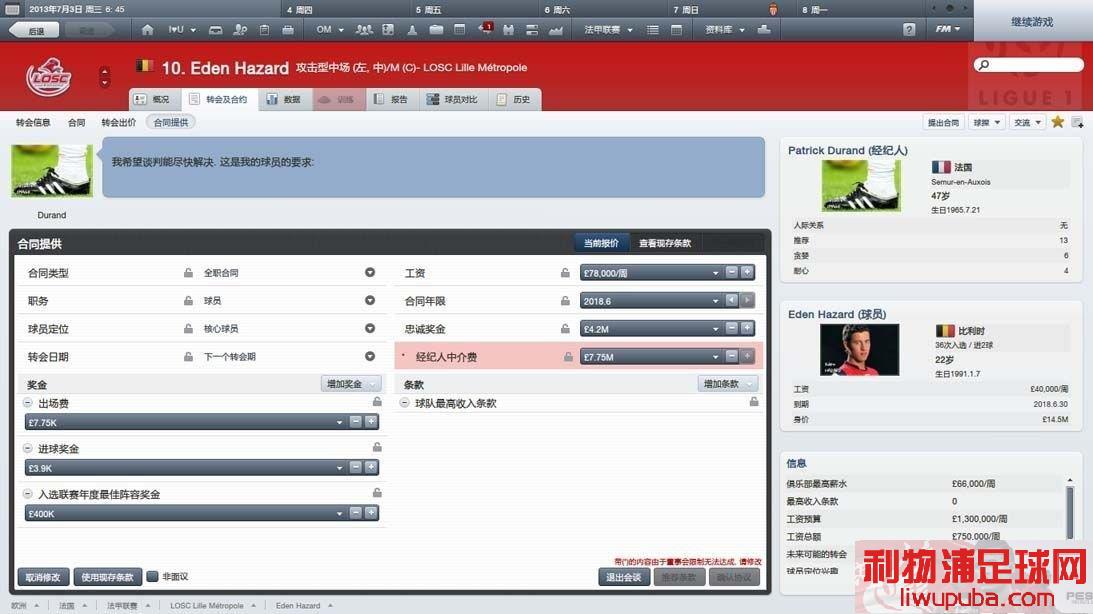Click the 取消修改 button
Viewport: 1093px width, 614px height.
[43, 577]
